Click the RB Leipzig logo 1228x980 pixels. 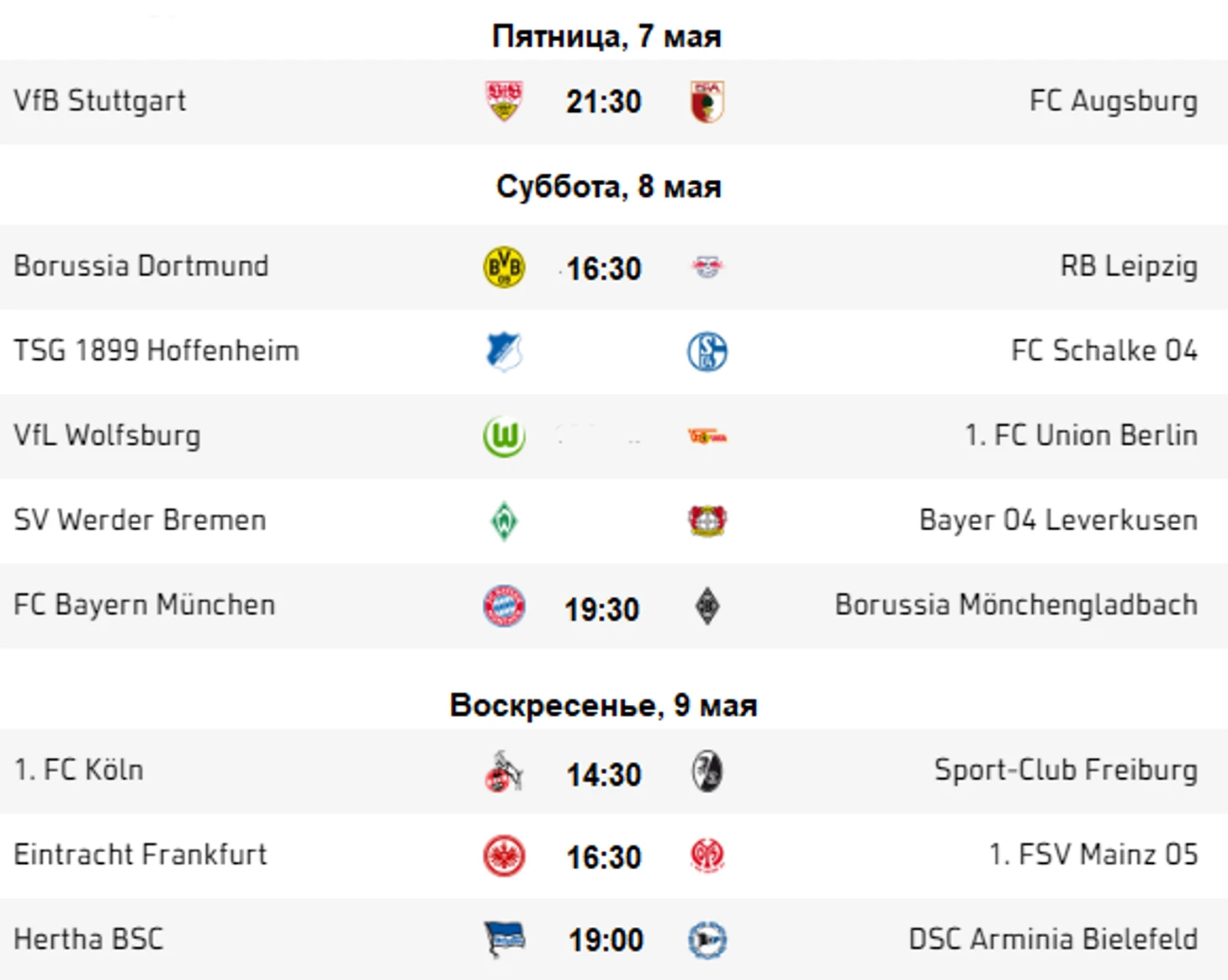(x=707, y=268)
